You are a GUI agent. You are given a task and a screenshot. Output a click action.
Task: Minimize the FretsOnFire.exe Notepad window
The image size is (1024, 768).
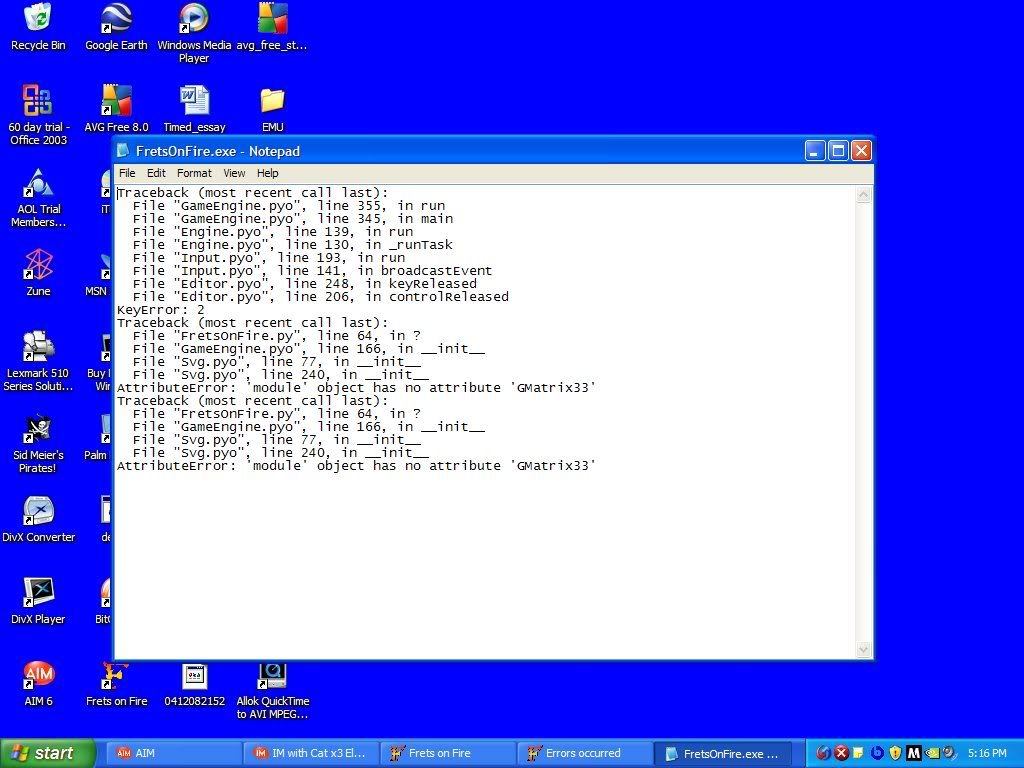814,151
